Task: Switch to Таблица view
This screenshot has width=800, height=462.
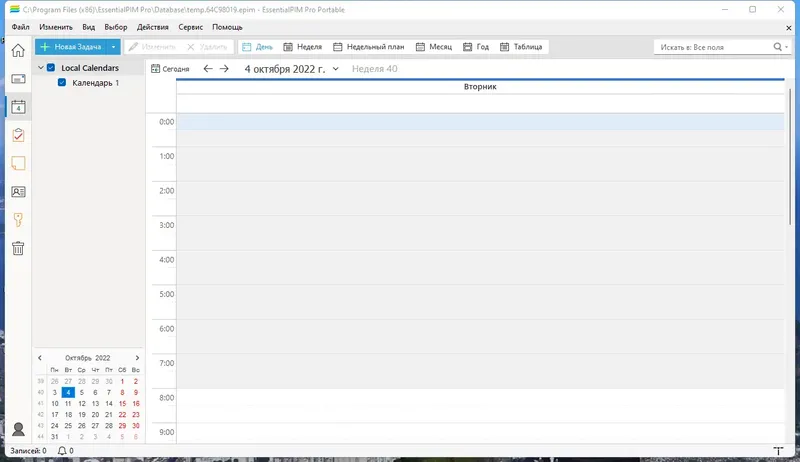Action: tap(521, 47)
